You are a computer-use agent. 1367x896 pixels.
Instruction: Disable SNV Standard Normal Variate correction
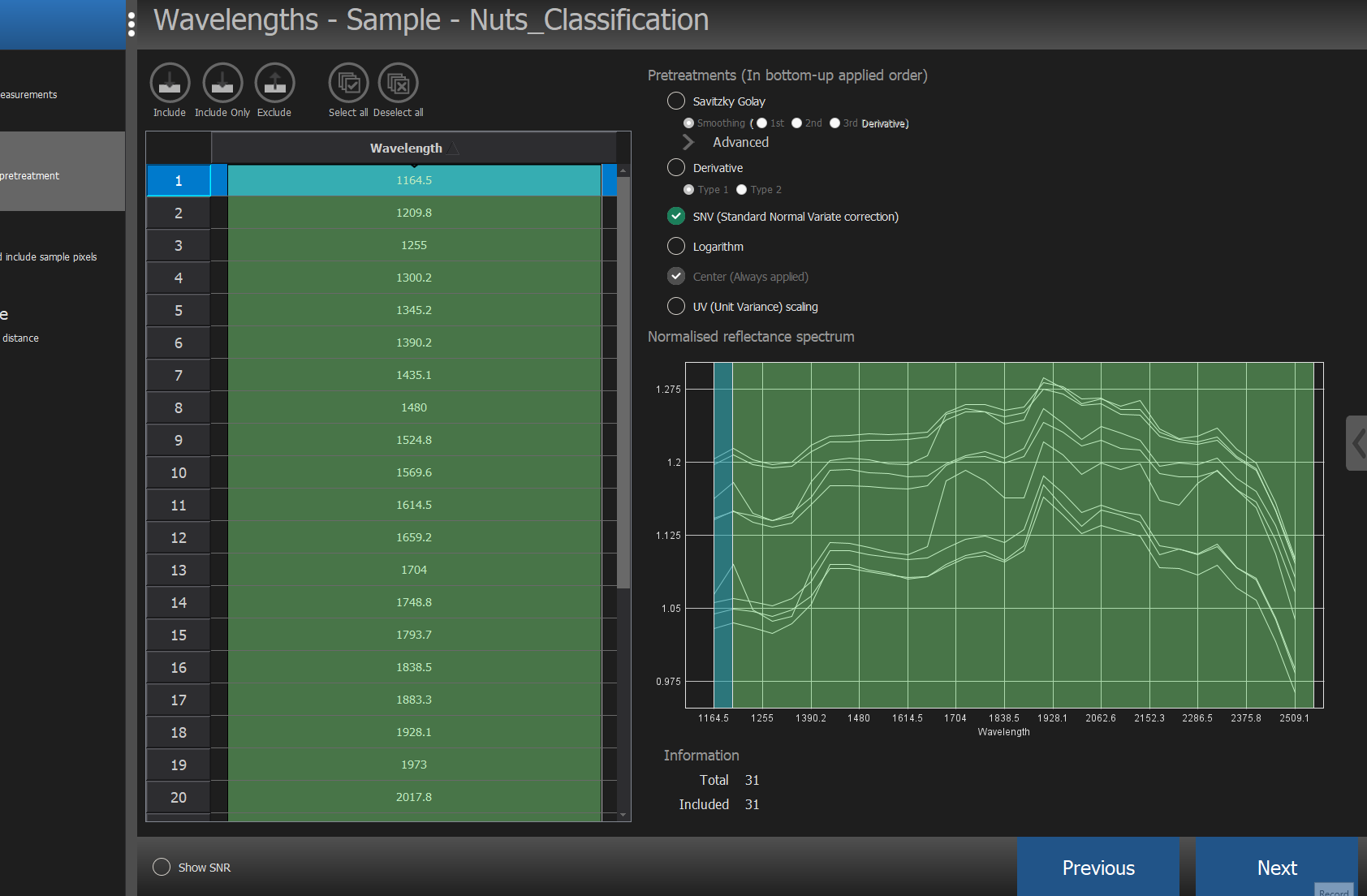[675, 217]
